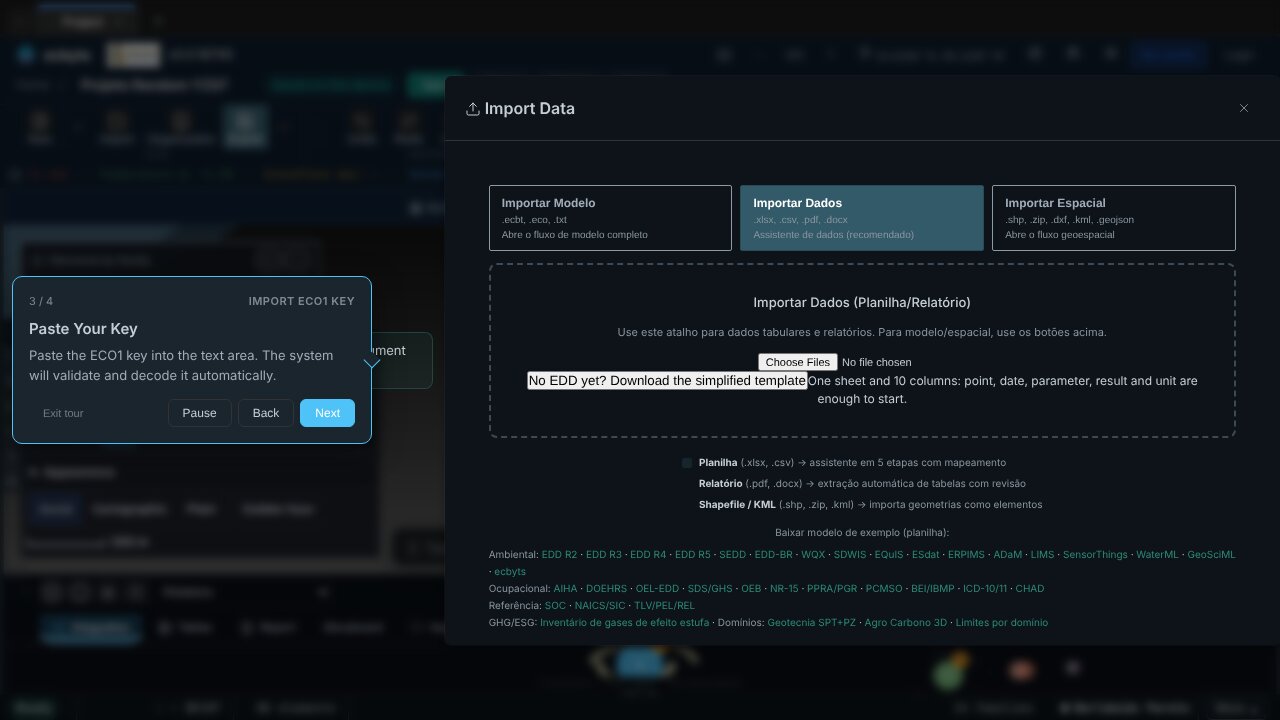Click the Planilha square icon
The height and width of the screenshot is (720, 1280).
click(x=687, y=463)
